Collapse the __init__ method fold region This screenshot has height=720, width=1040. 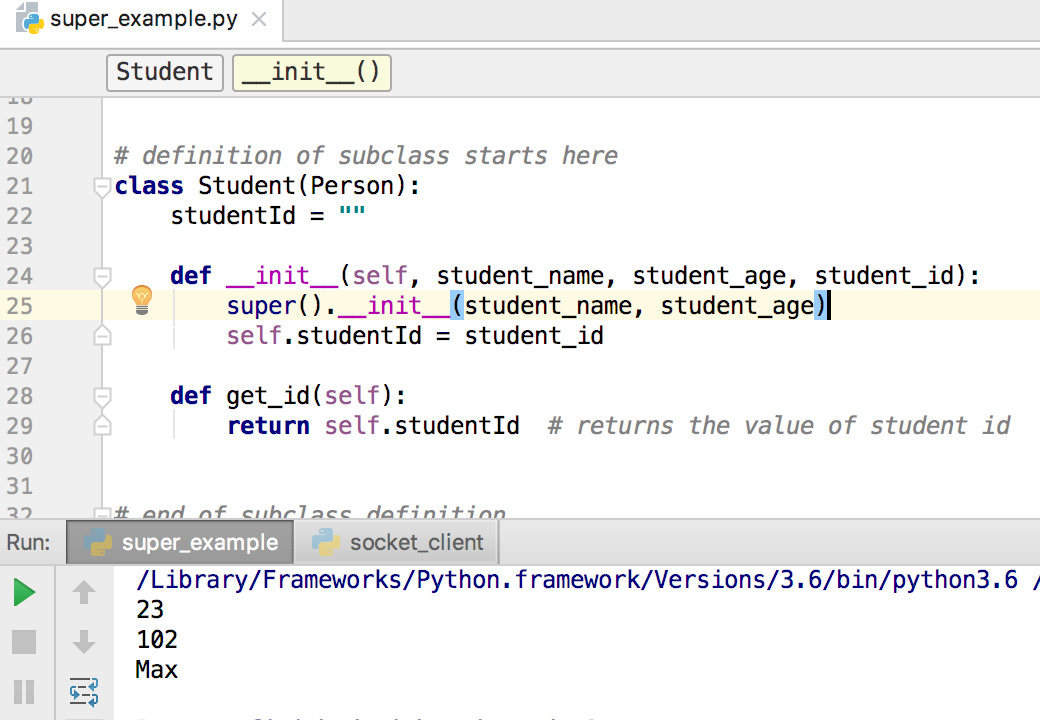pos(101,276)
